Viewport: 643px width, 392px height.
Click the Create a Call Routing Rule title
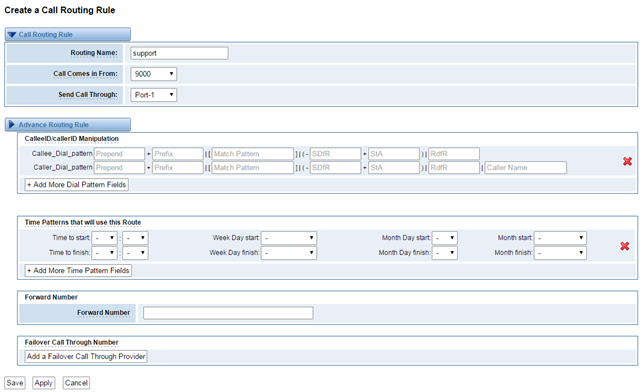point(60,10)
